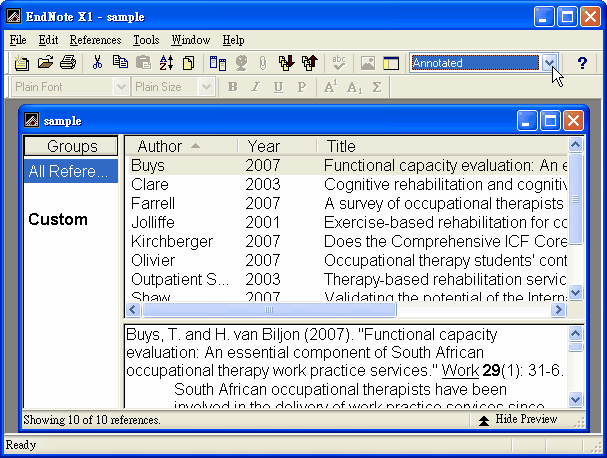Click Hide Preview button
607x458 pixels.
(518, 419)
